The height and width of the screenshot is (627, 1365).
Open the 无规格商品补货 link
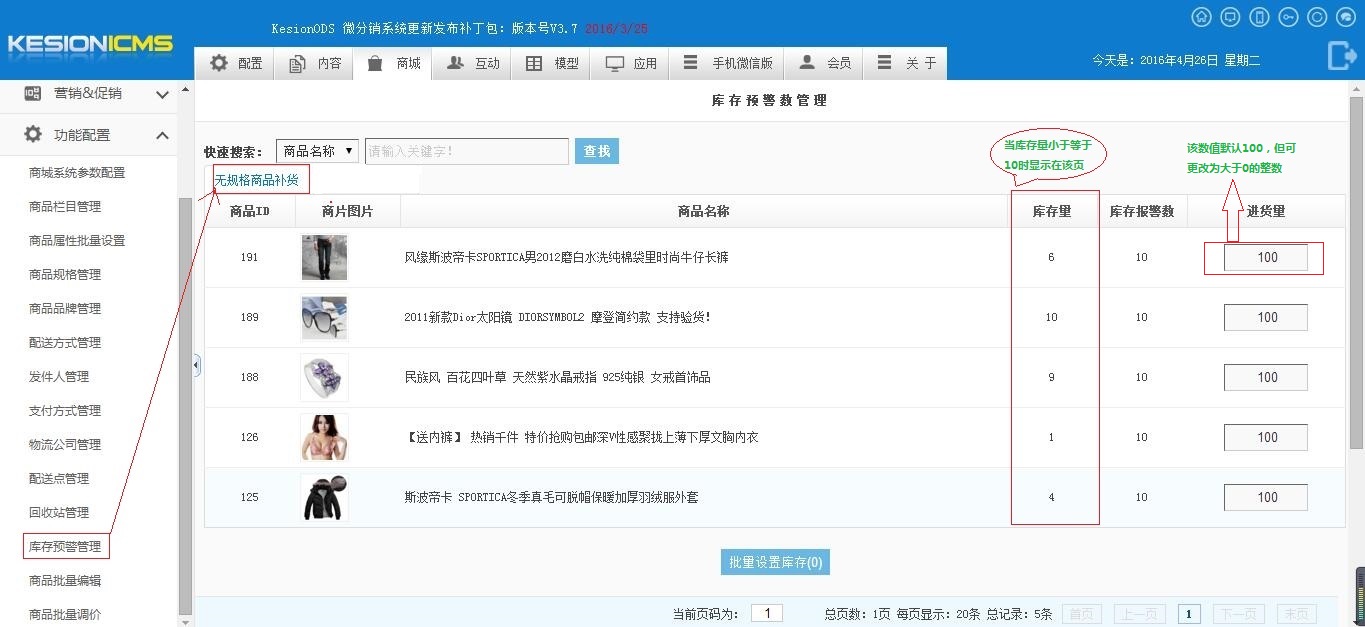pyautogui.click(x=257, y=180)
